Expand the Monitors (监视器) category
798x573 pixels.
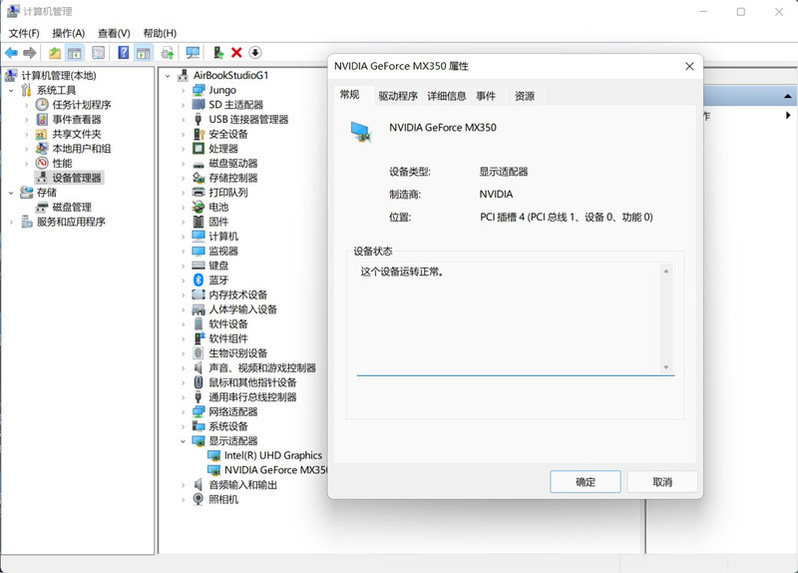coord(183,251)
